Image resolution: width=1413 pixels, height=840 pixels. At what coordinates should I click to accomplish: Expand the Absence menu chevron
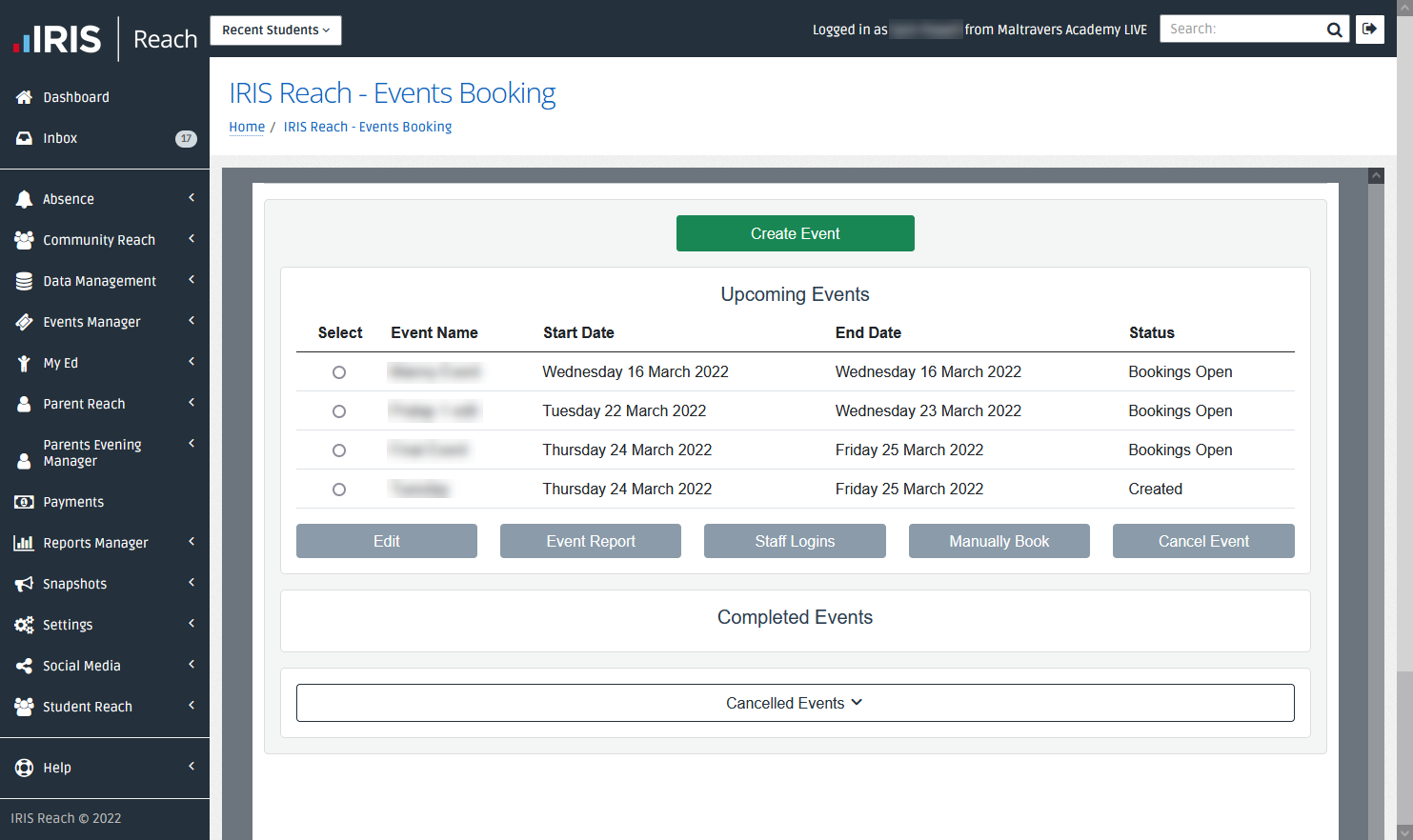click(x=192, y=198)
